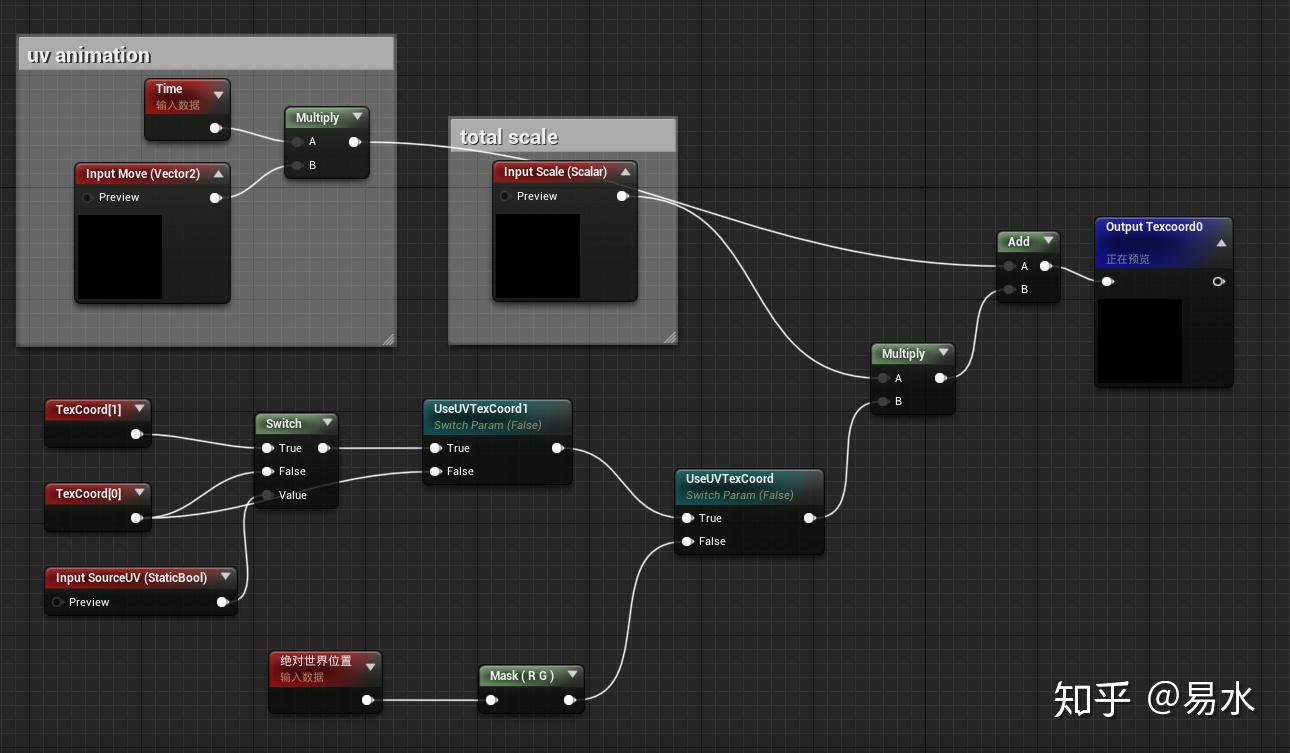This screenshot has width=1290, height=753.
Task: Open the Multiply node dropdown arrow
Action: coord(357,117)
